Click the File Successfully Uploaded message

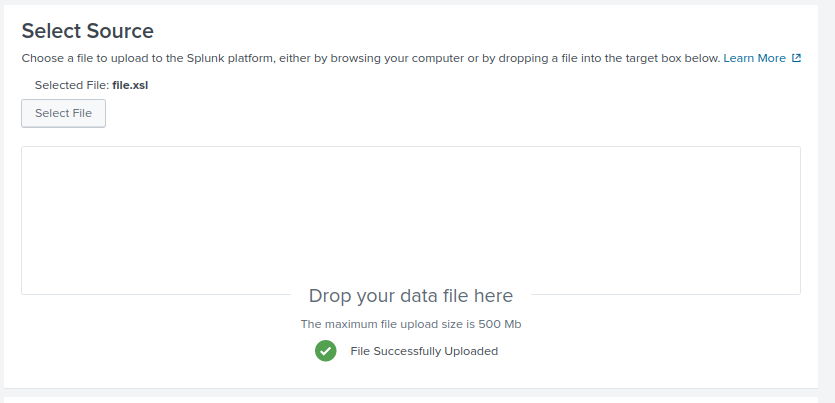pos(423,351)
